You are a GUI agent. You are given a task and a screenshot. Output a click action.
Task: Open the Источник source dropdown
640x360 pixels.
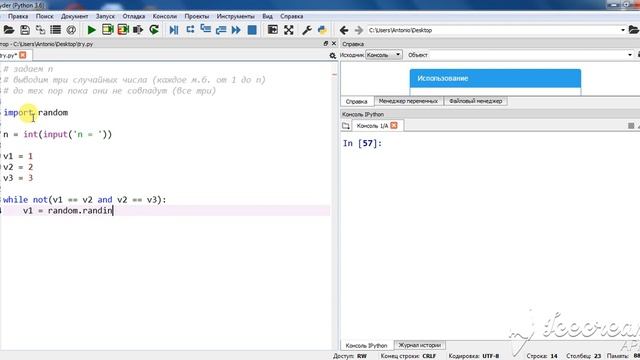click(x=384, y=55)
